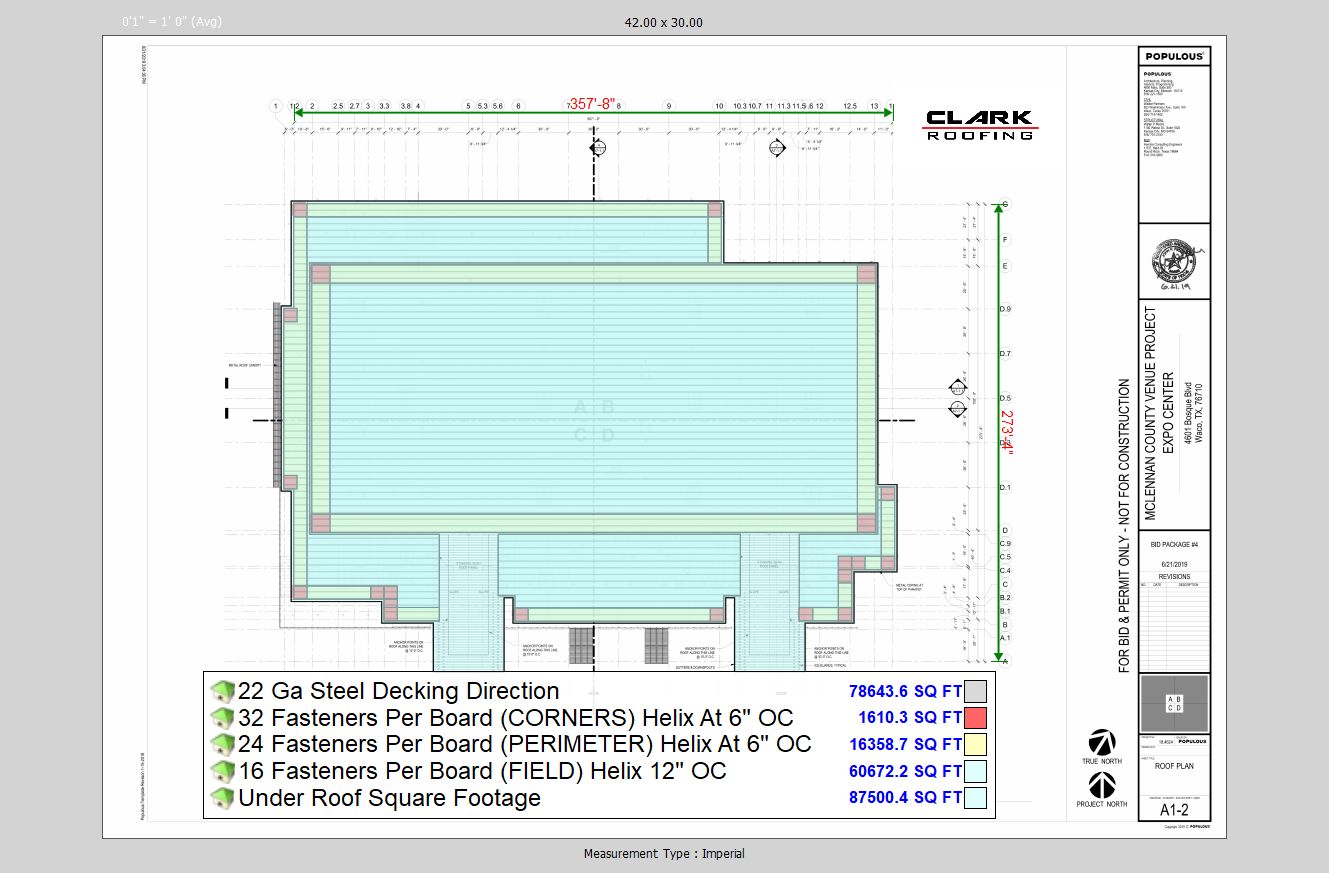
Task: Click grid bubble D.9 on right side
Action: (1006, 310)
